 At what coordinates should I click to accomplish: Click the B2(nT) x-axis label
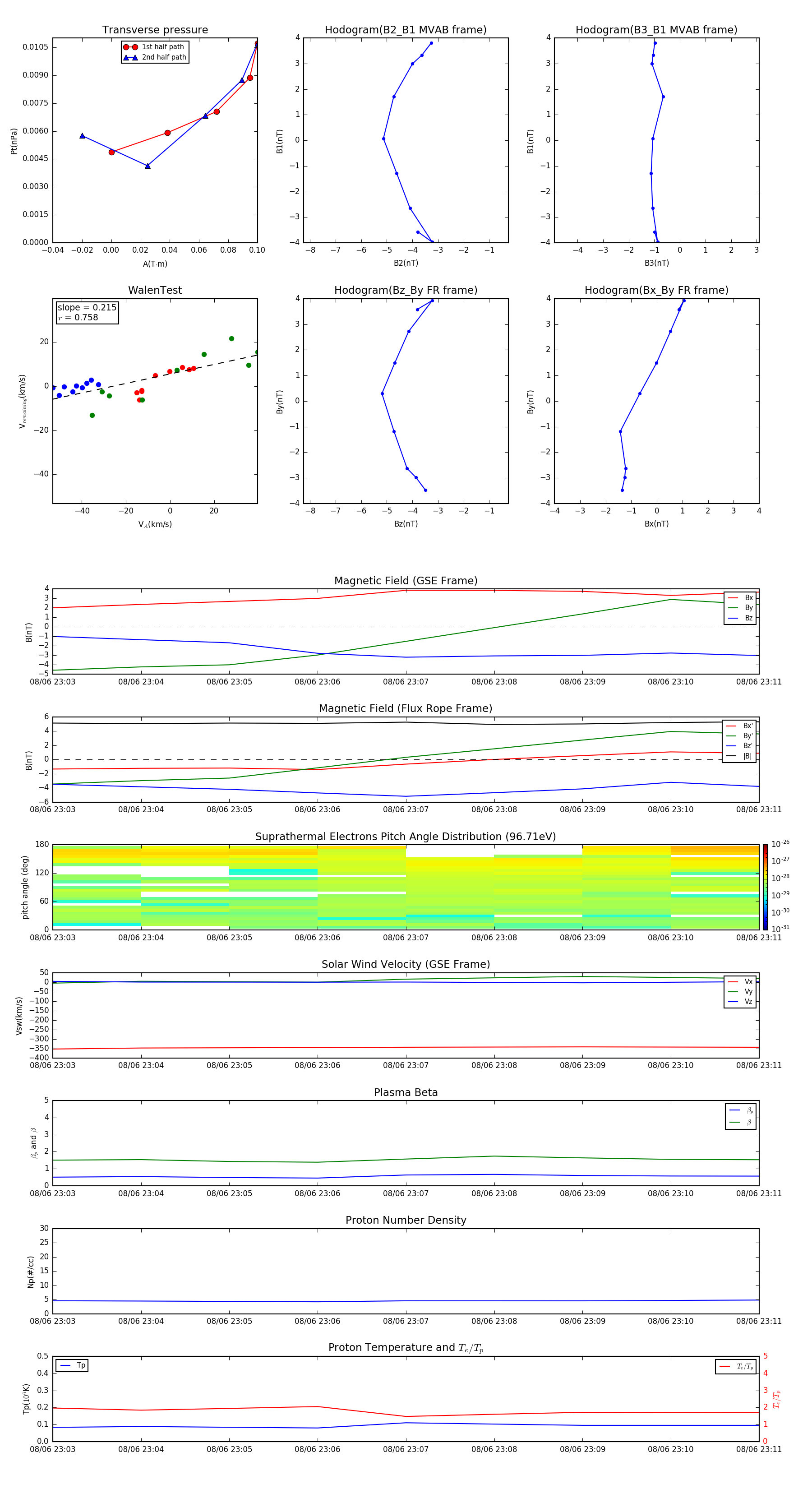pyautogui.click(x=406, y=263)
